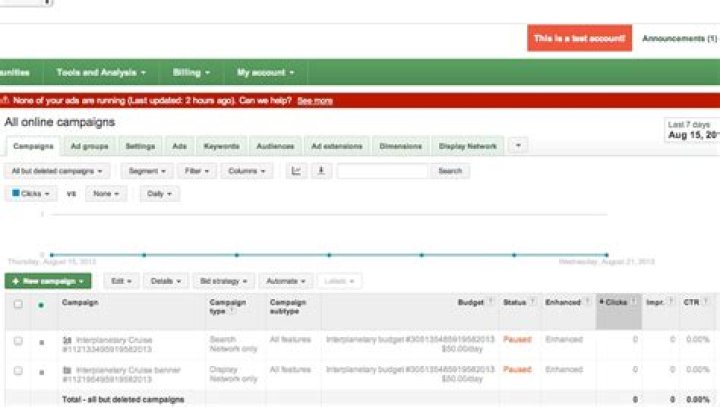Open the Details dropdown
This screenshot has width=720, height=407.
tap(166, 281)
